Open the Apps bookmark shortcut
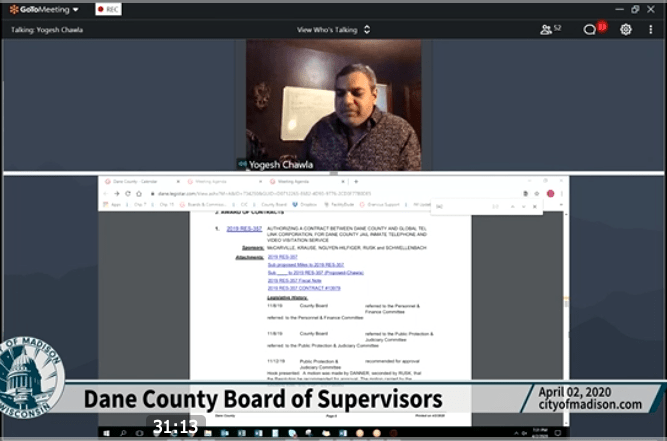Viewport: 667px width, 441px height. 112,205
